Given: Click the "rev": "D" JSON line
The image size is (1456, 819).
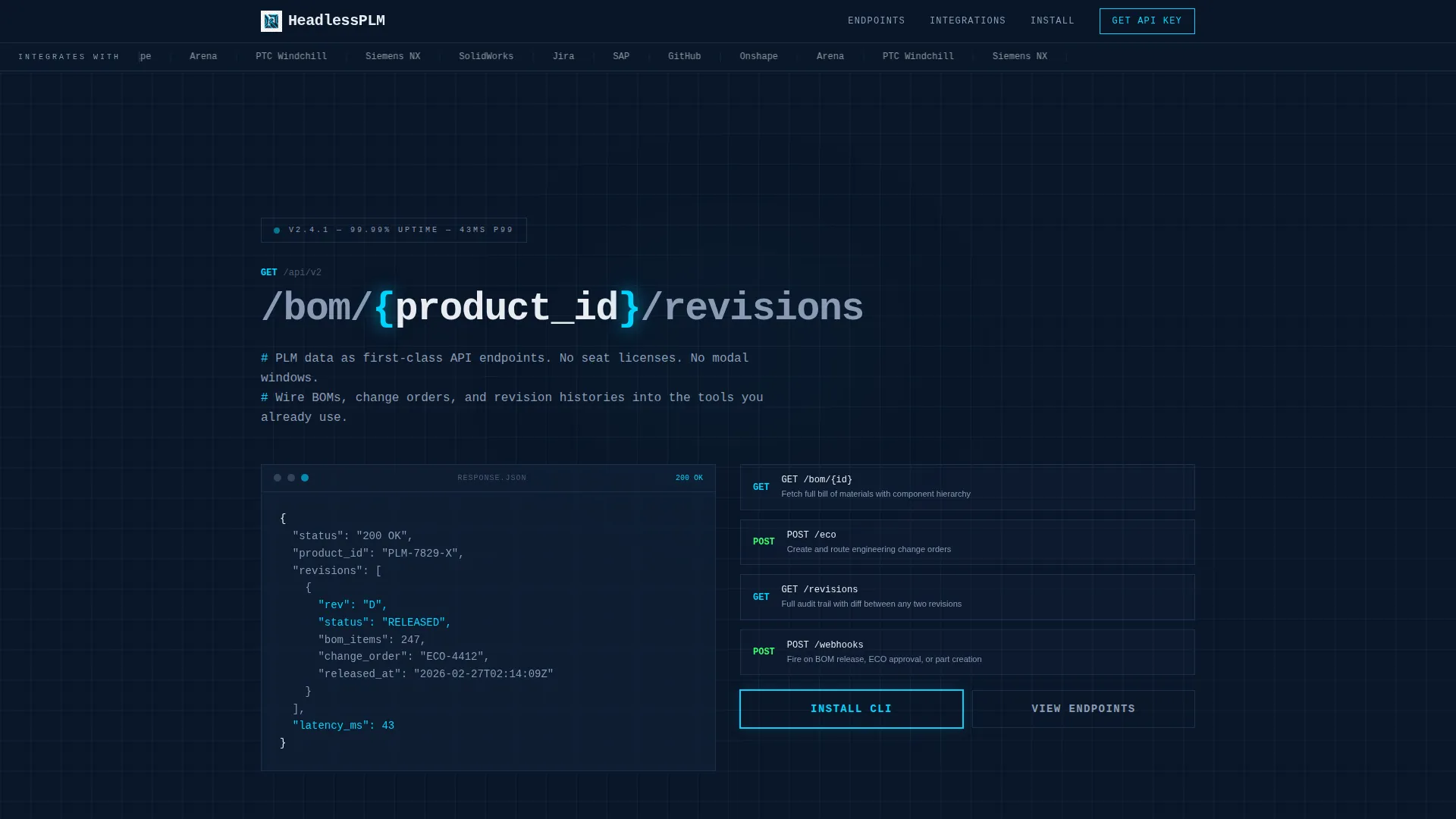Looking at the screenshot, I should [353, 605].
